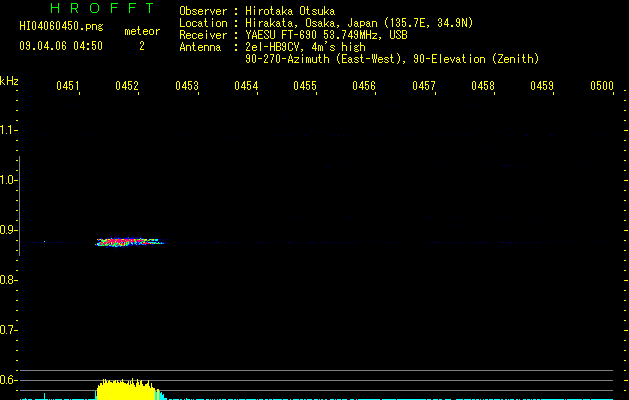Click the 0455 time marker
The height and width of the screenshot is (400, 629).
coord(305,86)
